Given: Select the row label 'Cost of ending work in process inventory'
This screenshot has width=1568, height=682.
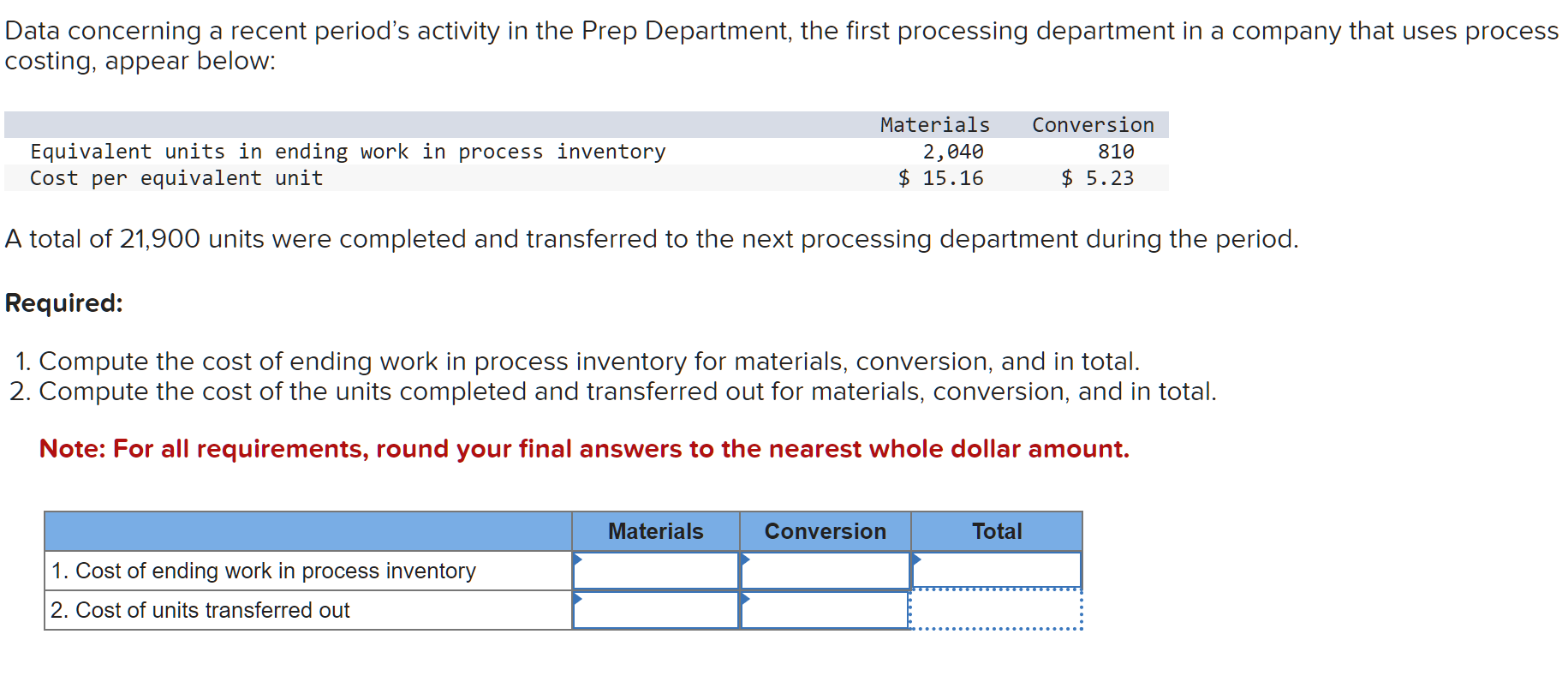Looking at the screenshot, I should (x=264, y=571).
